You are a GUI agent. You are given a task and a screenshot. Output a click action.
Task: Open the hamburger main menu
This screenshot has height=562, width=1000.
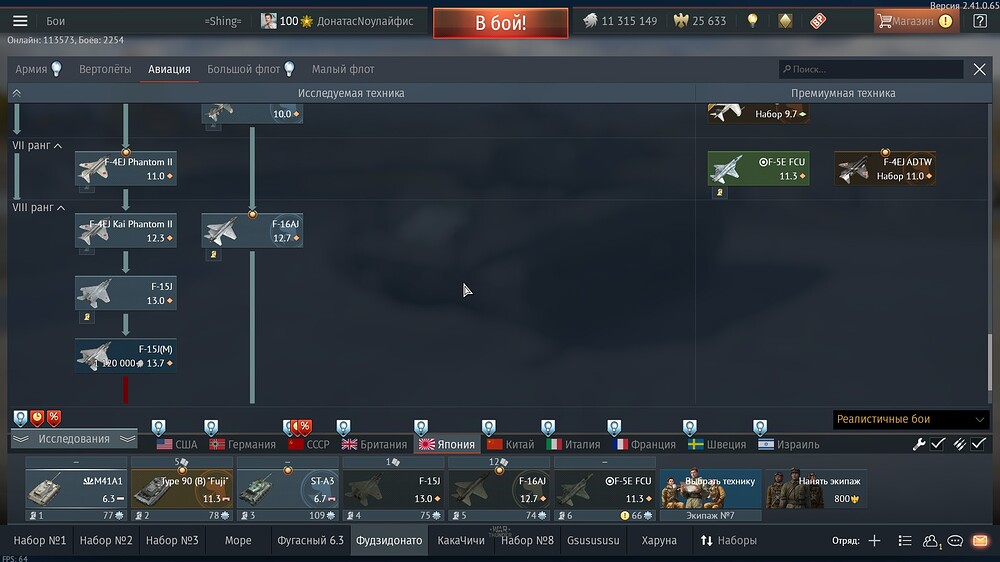20,21
